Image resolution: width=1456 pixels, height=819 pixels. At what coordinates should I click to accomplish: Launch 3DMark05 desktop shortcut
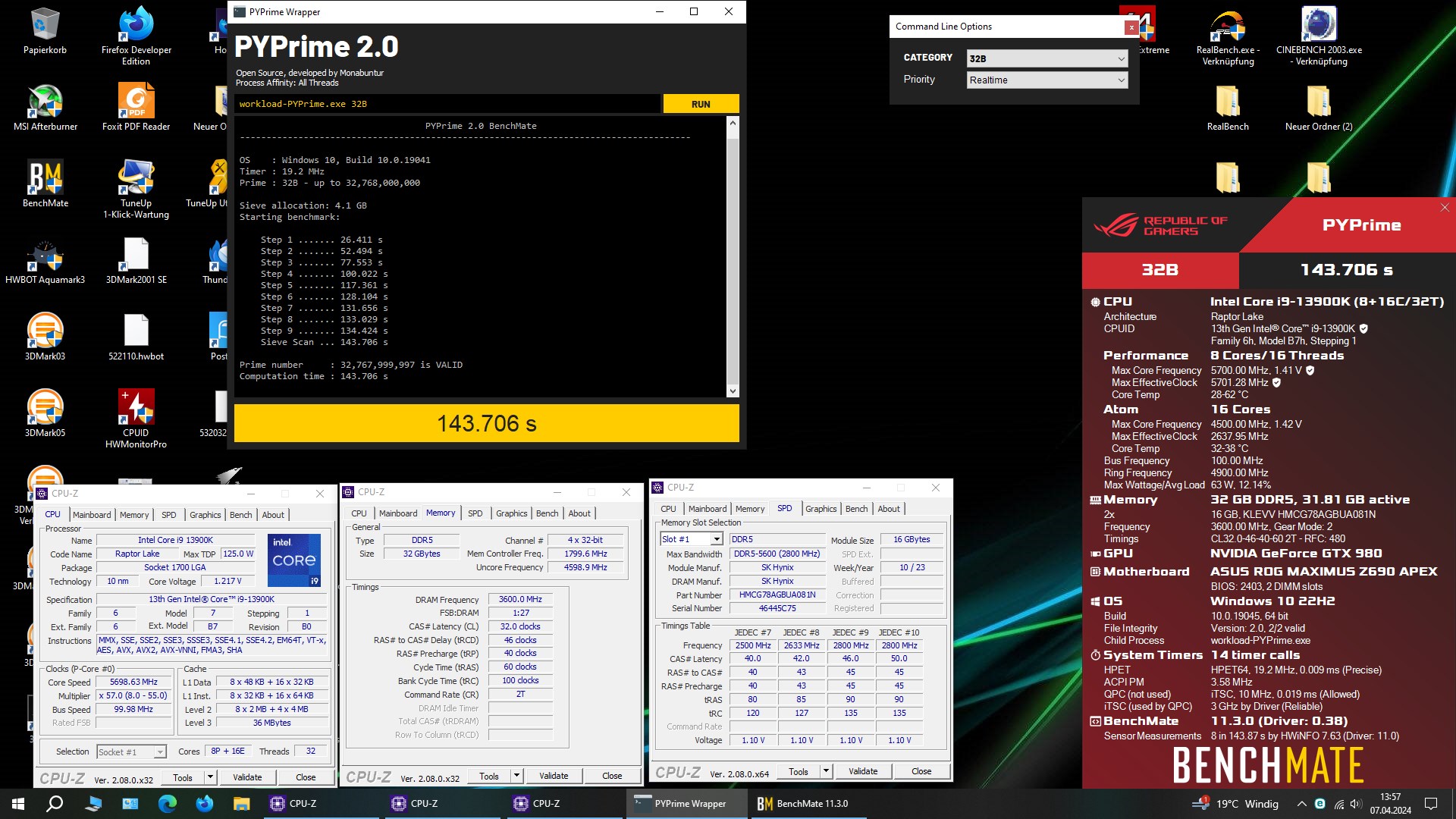[45, 413]
